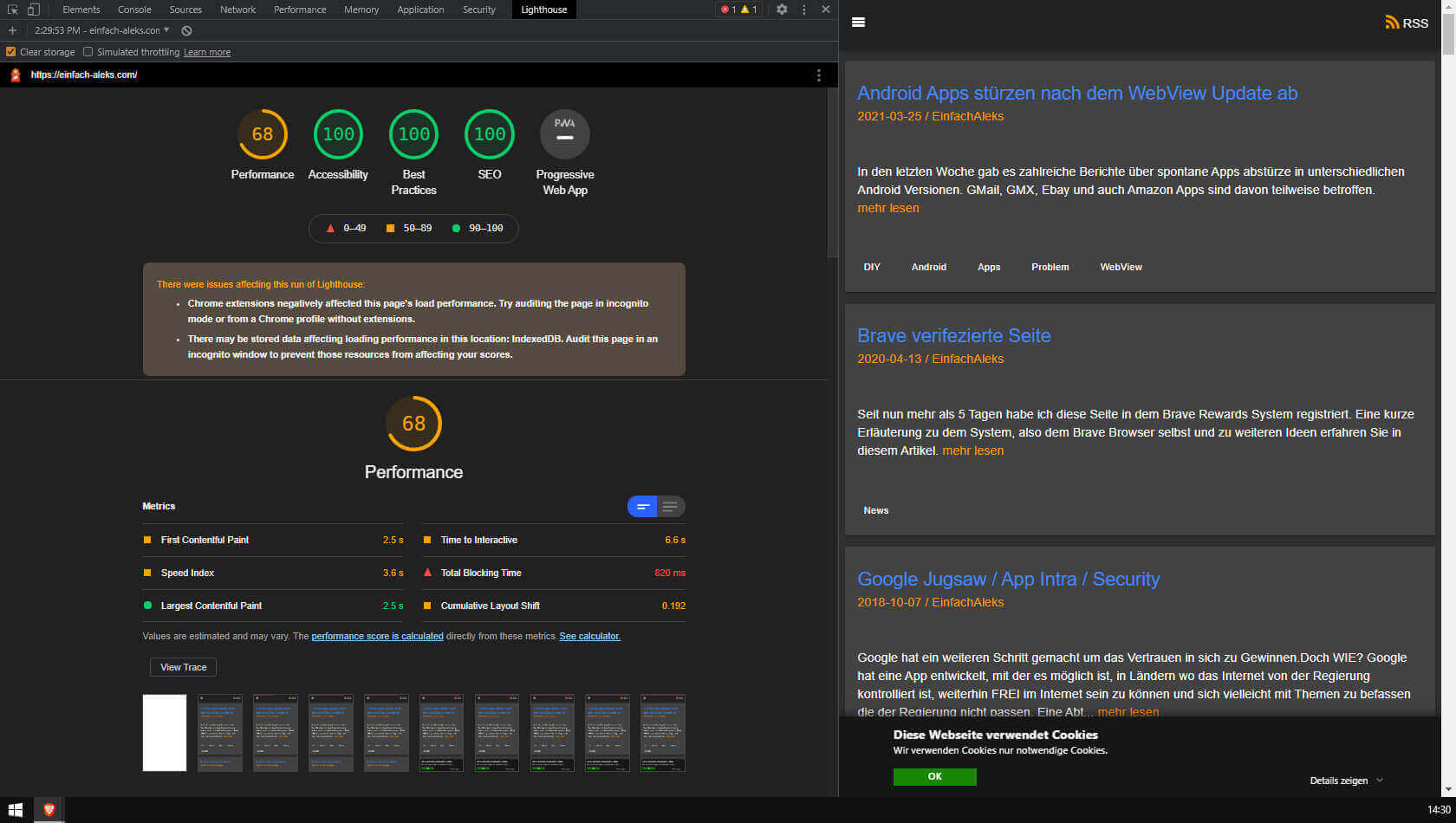Viewport: 1456px width, 823px height.
Task: Start a new Lighthouse audit with plus icon
Action: pyautogui.click(x=12, y=30)
